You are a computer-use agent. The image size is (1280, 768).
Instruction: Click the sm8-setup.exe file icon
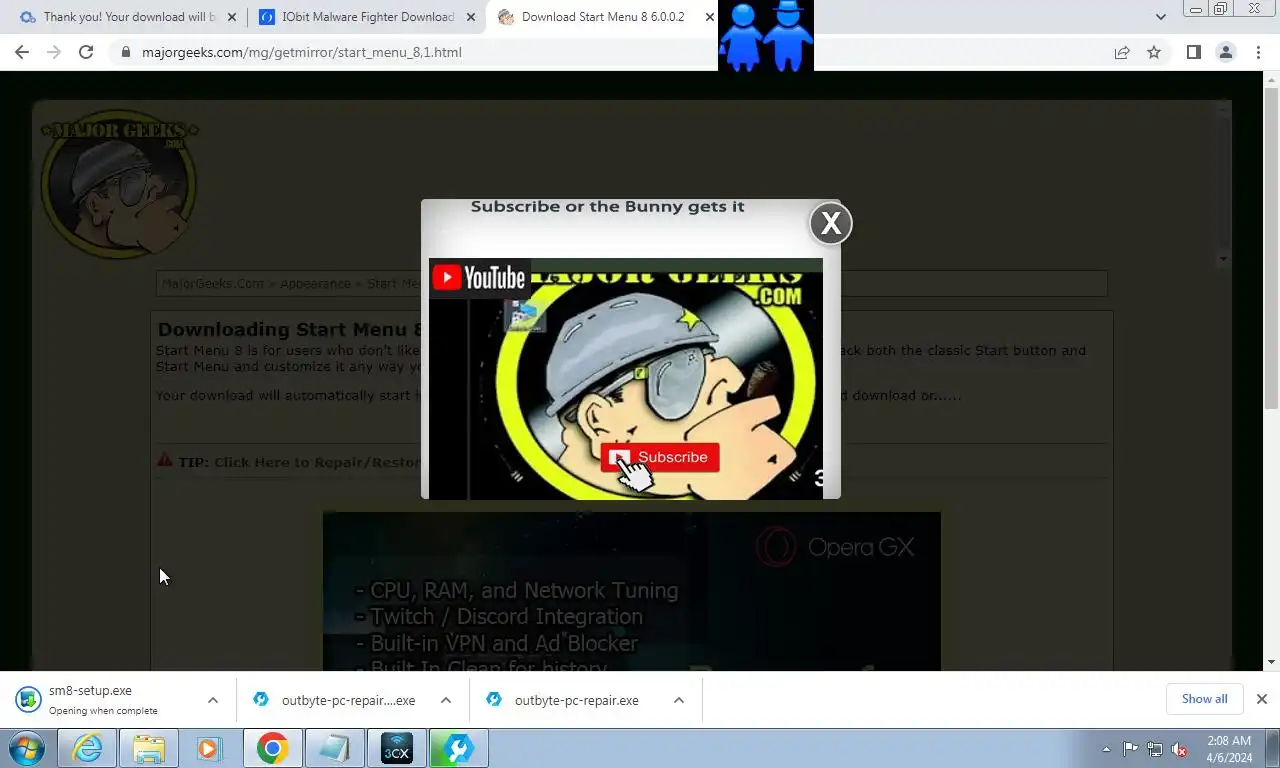[28, 699]
